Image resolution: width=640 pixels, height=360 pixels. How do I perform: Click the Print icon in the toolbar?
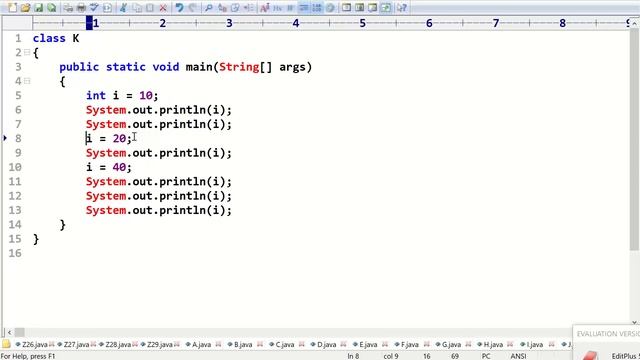tap(81, 7)
